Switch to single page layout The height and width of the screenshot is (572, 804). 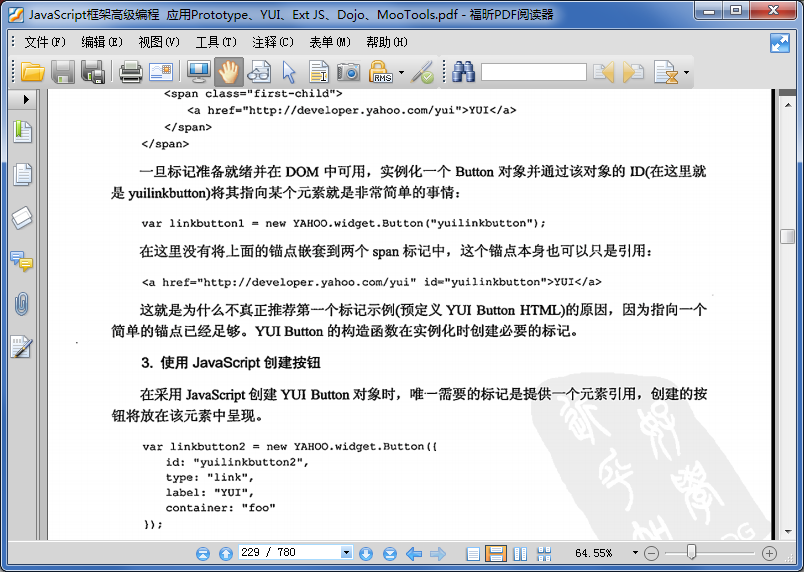click(x=473, y=554)
